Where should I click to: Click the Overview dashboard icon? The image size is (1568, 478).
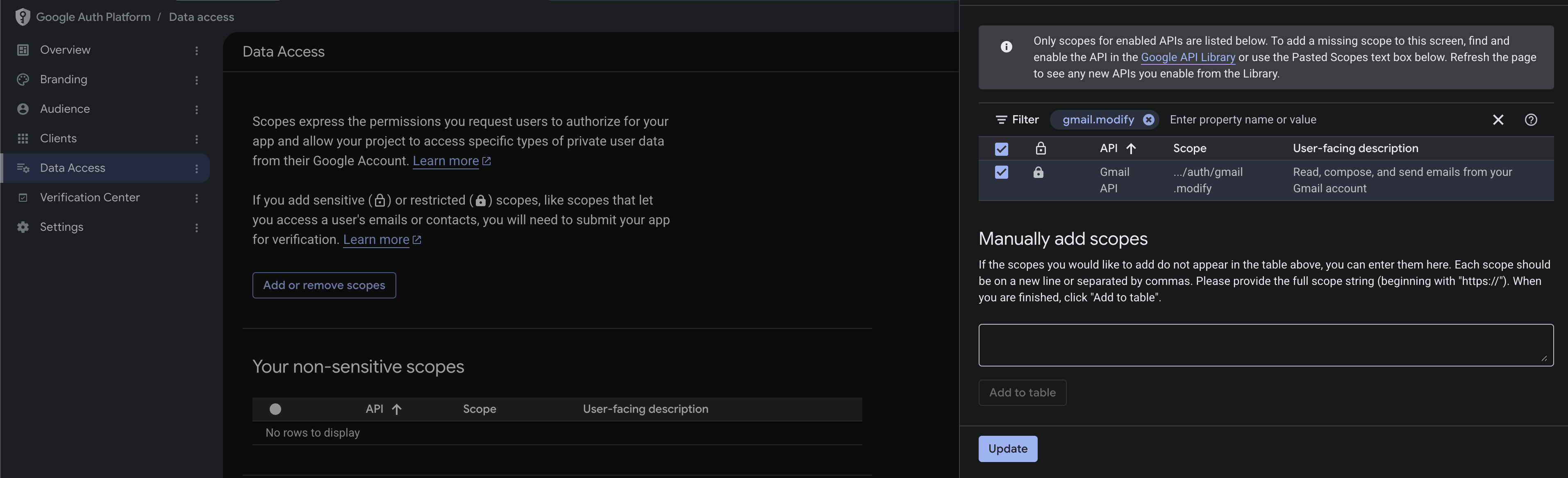point(23,50)
